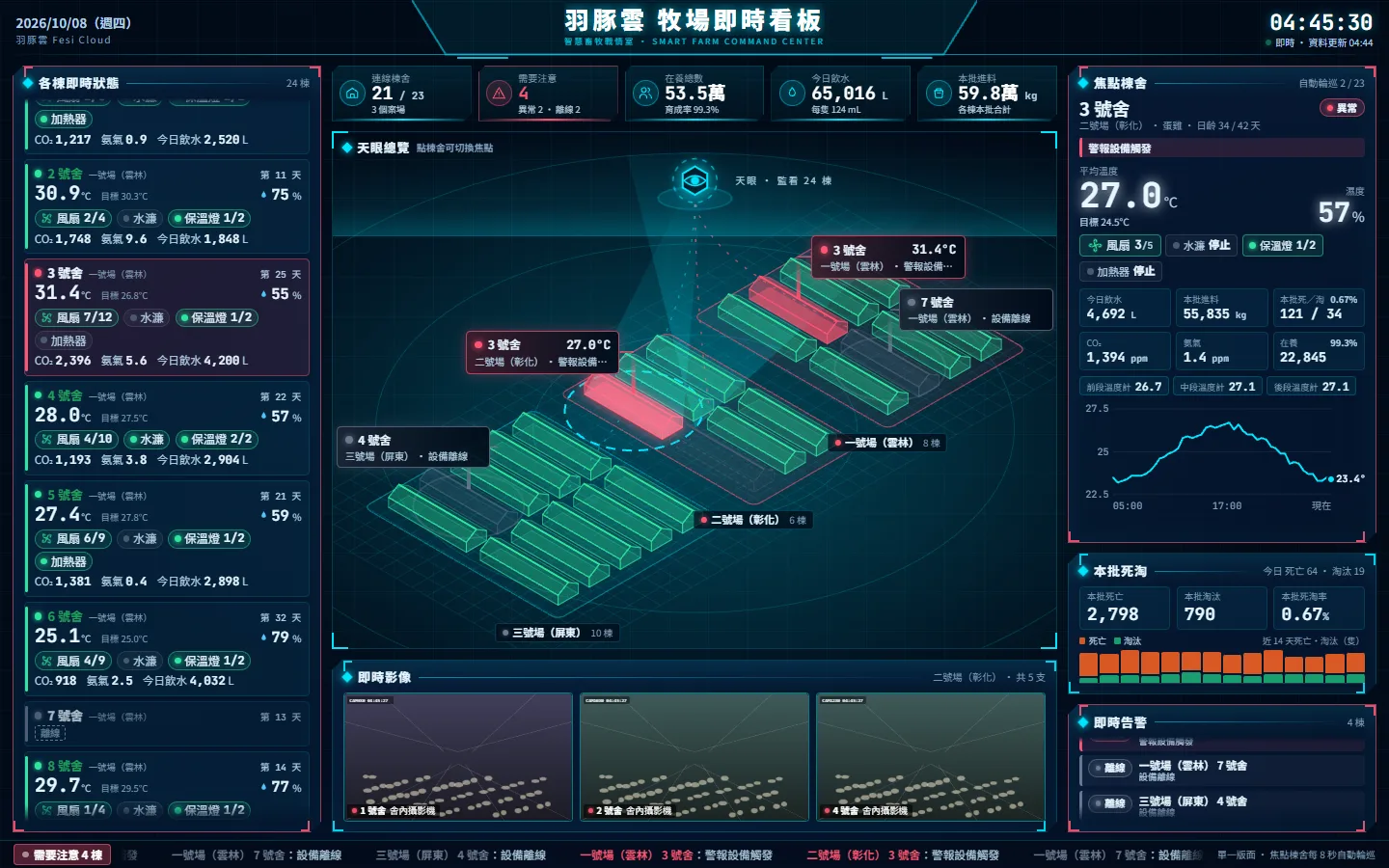Select the 二號場 (彰化) 6 棟 map label
1389x868 pixels.
tap(754, 520)
